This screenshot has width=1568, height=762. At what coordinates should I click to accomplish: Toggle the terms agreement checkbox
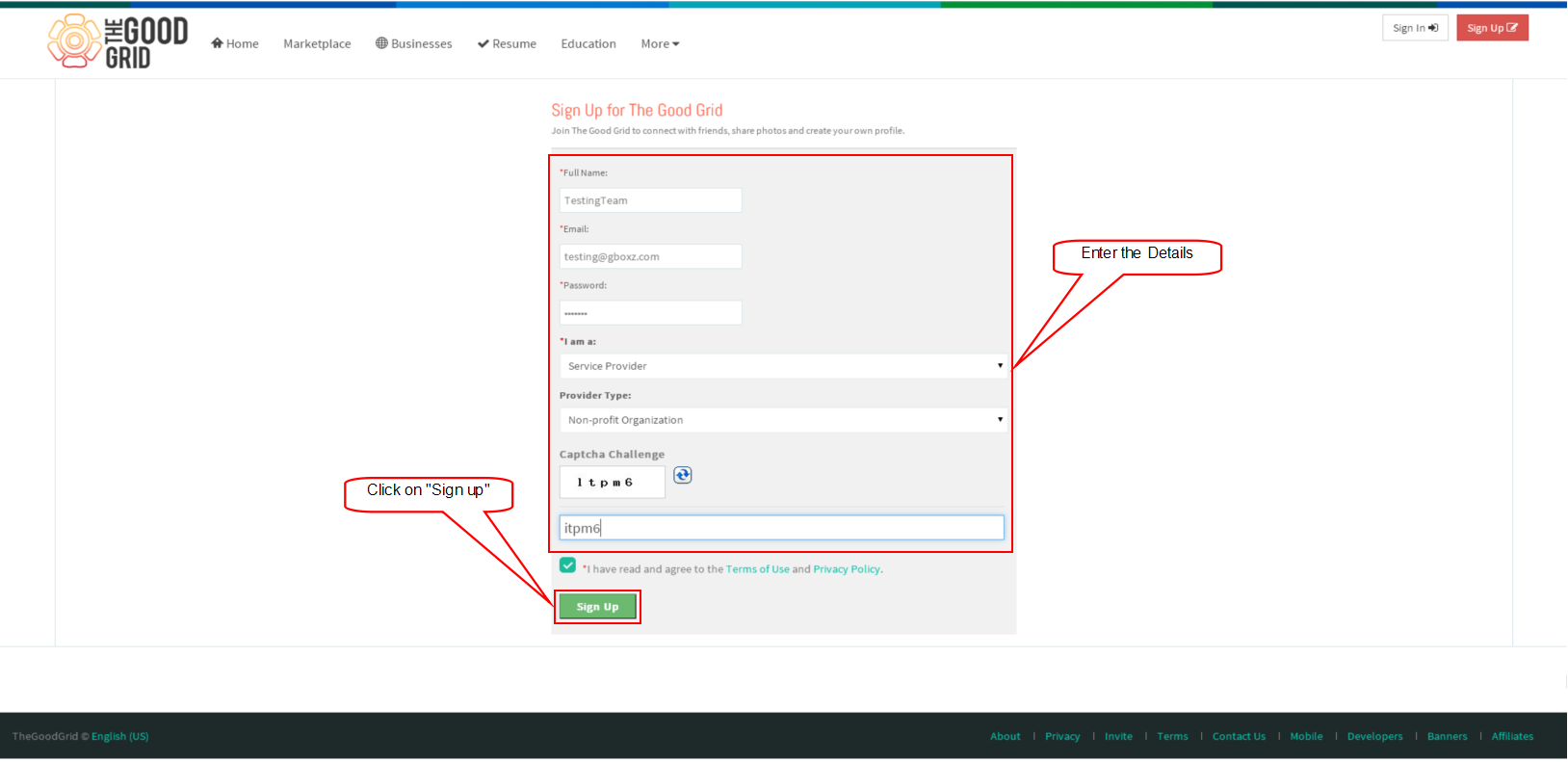point(568,565)
